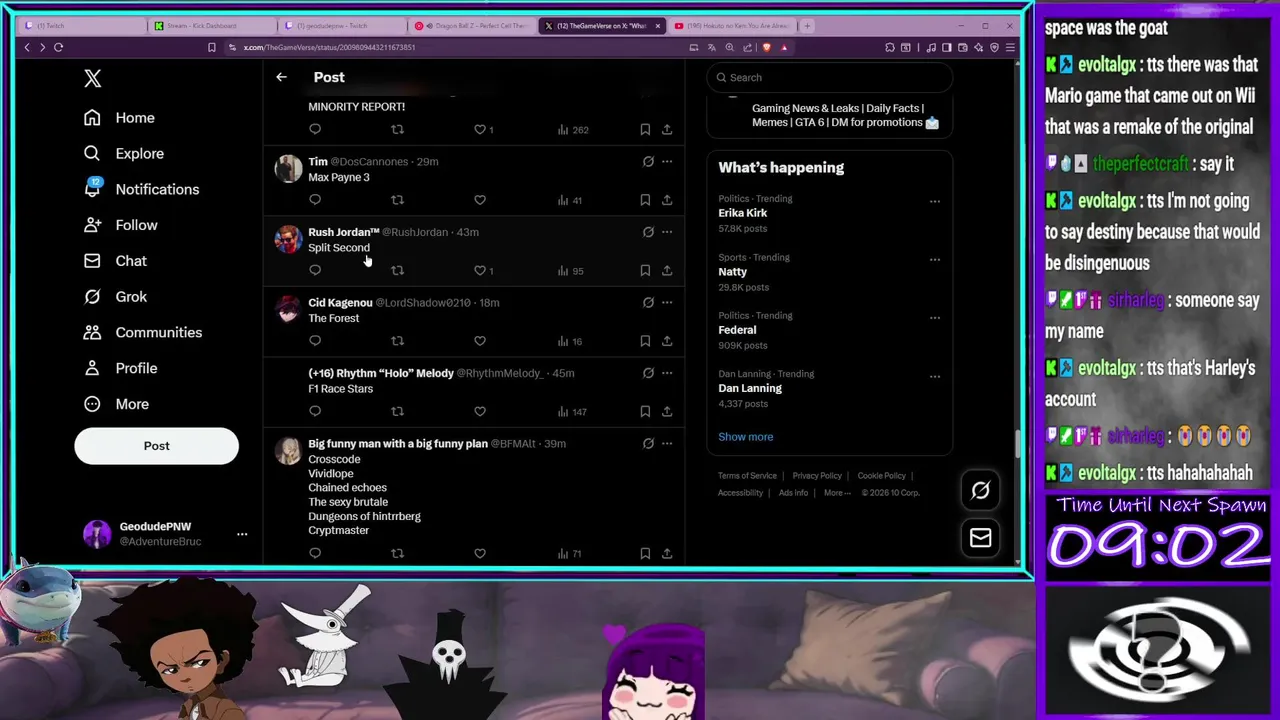Open more options on Cid Kagenou's post
The image size is (1280, 720).
pyautogui.click(x=667, y=302)
